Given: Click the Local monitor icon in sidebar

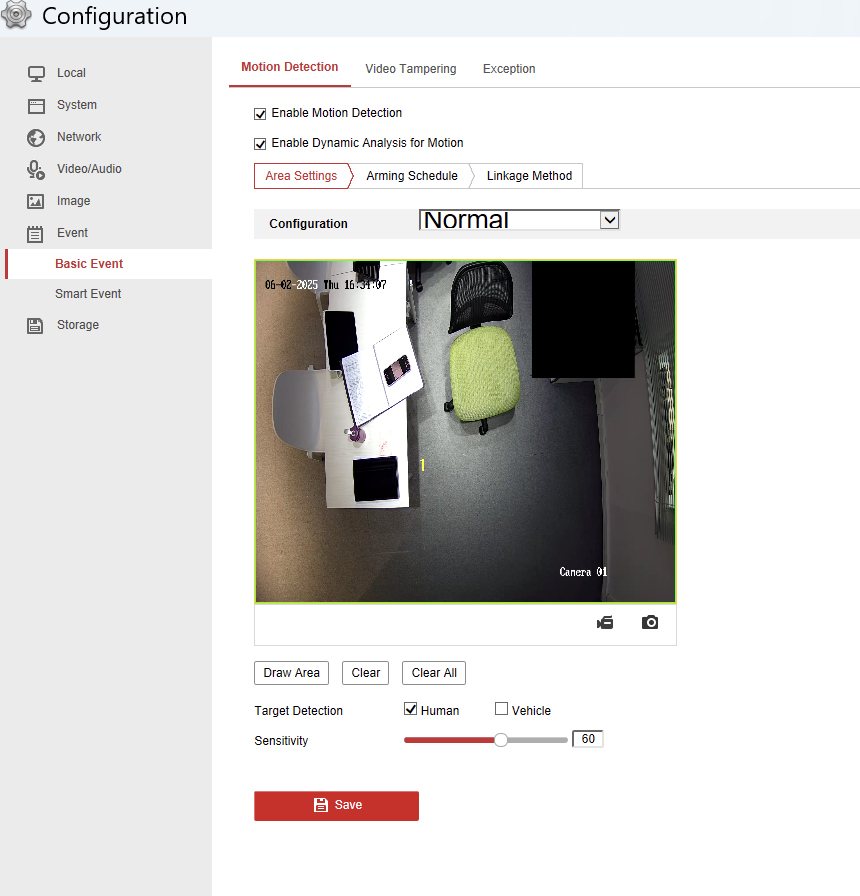Looking at the screenshot, I should coord(36,73).
